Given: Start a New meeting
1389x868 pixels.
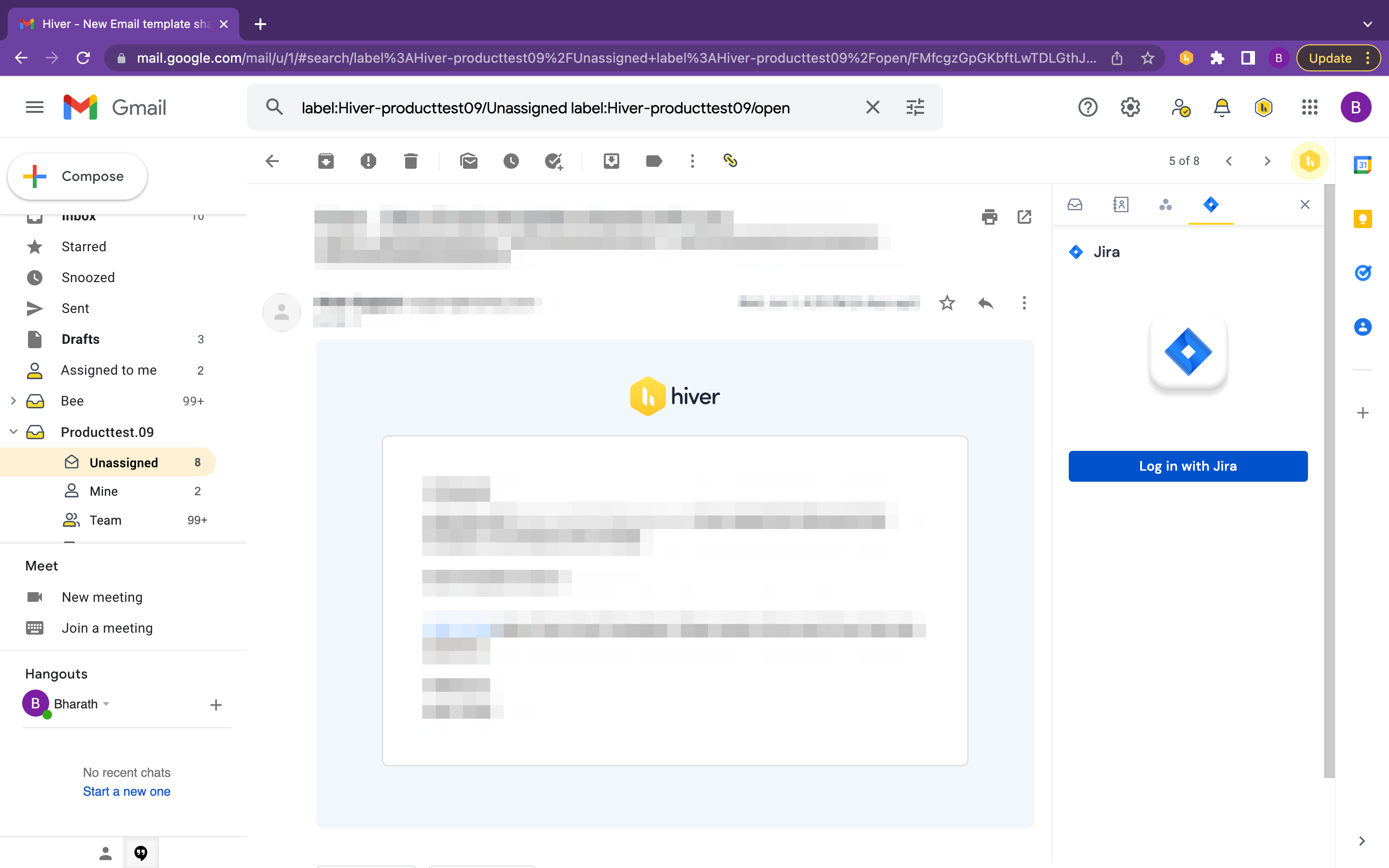Looking at the screenshot, I should coord(102,597).
